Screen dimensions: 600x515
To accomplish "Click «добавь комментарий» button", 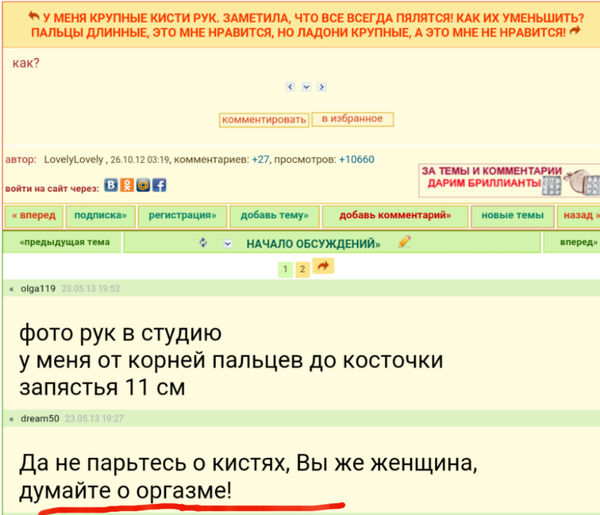I will [395, 215].
